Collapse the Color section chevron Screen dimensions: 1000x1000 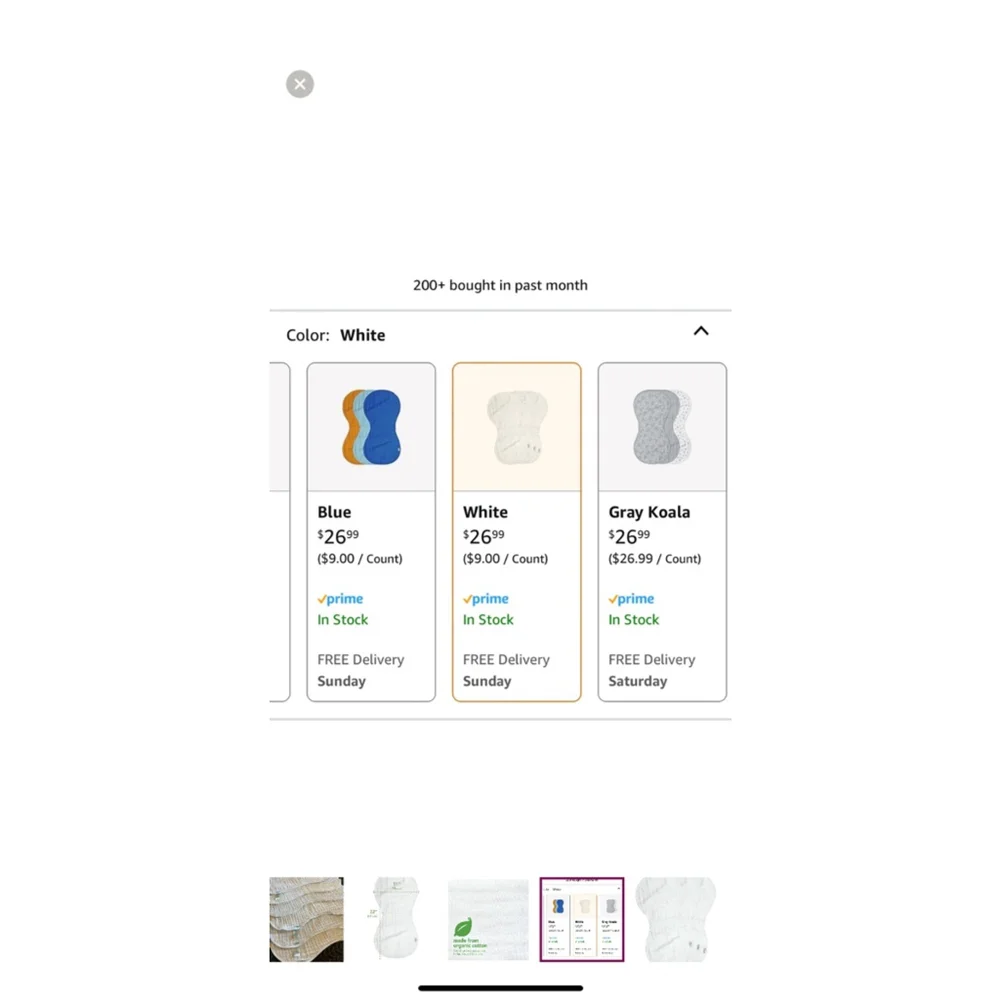coord(701,331)
